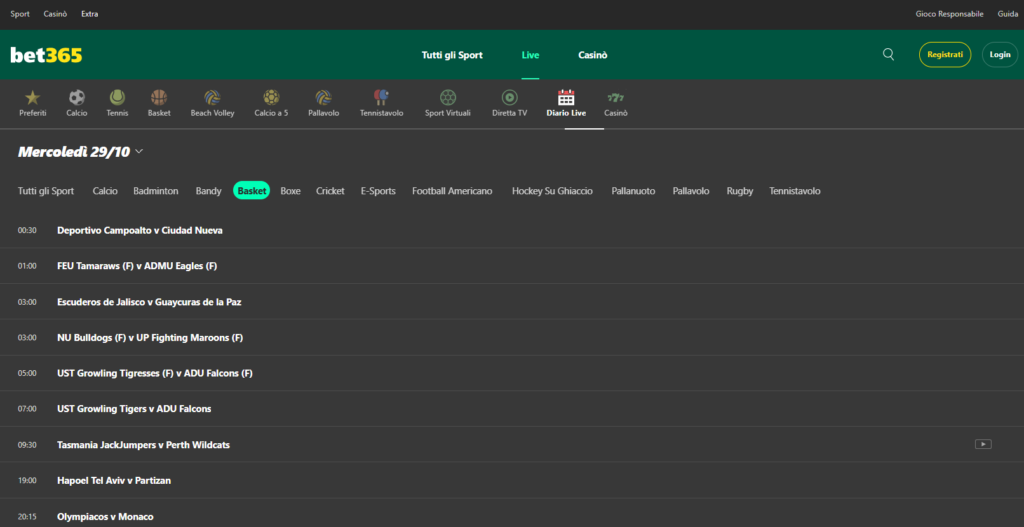
Task: Filter the diary by Calcio
Action: pyautogui.click(x=105, y=191)
